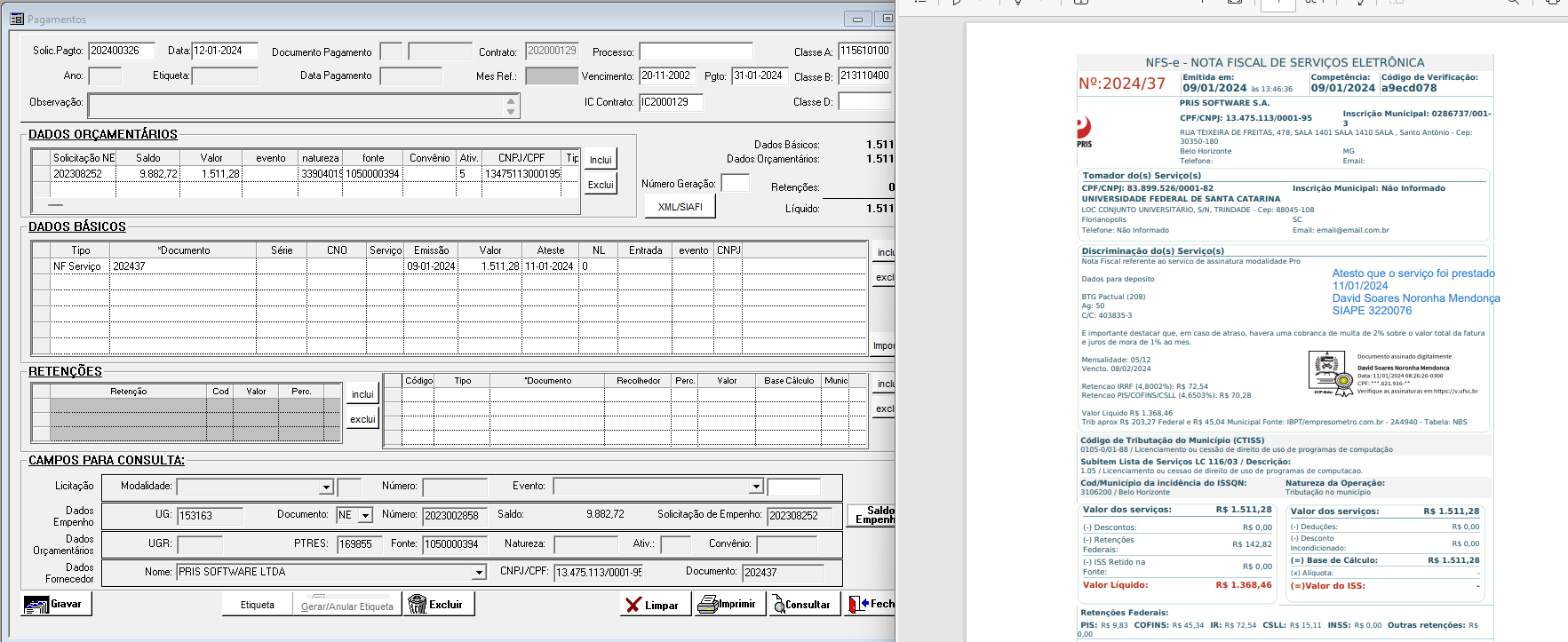The height and width of the screenshot is (642, 1568).
Task: Click the Licitação Número field
Action: tap(455, 487)
